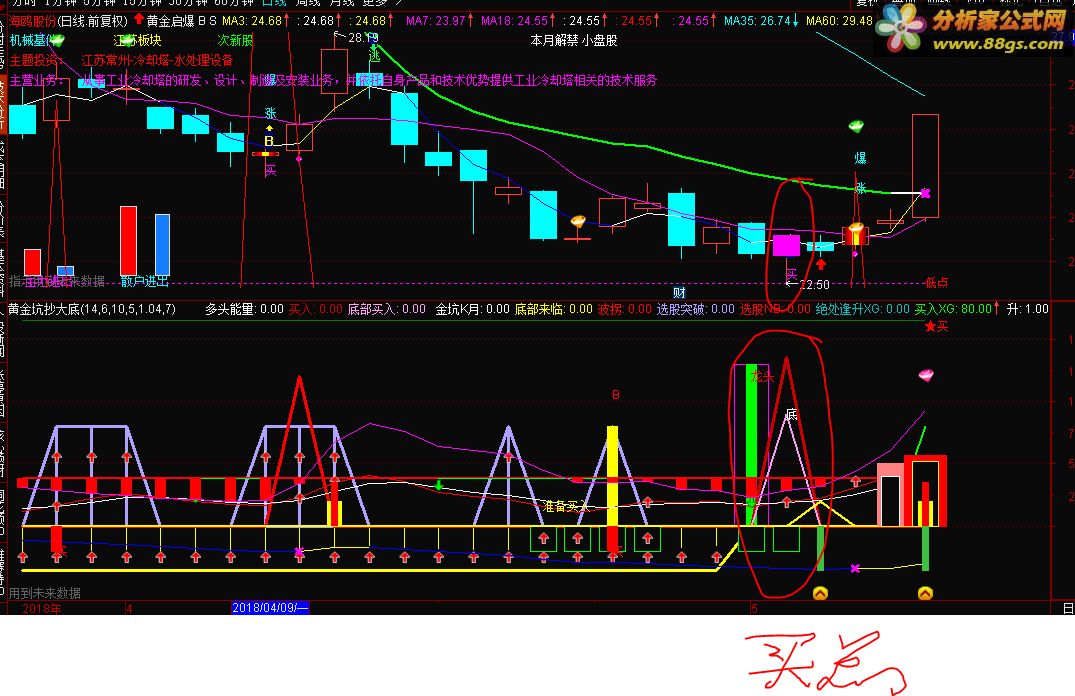1075x696 pixels.
Task: Click the 黄金启爆 indicator name
Action: click(x=171, y=21)
